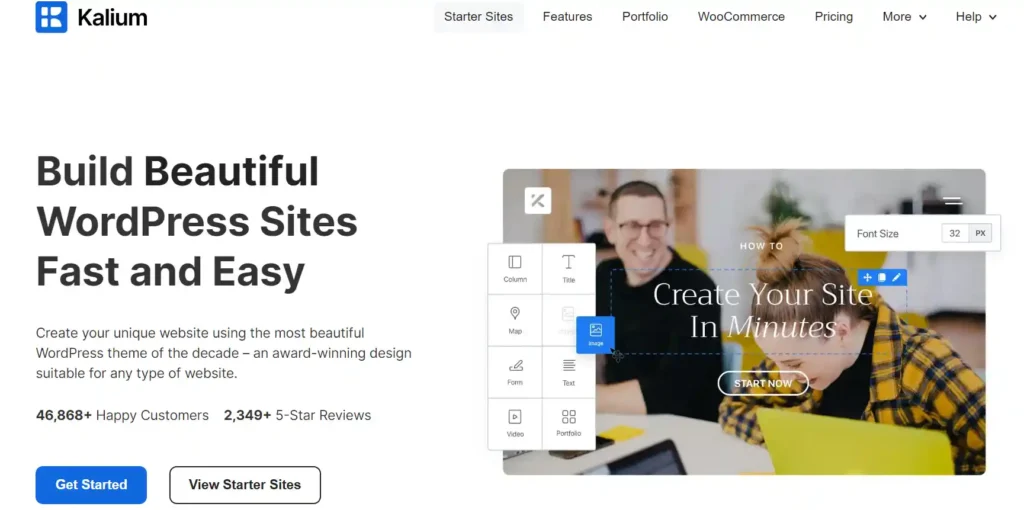The width and height of the screenshot is (1024, 510).
Task: Choose the Map element icon
Action: tap(515, 313)
